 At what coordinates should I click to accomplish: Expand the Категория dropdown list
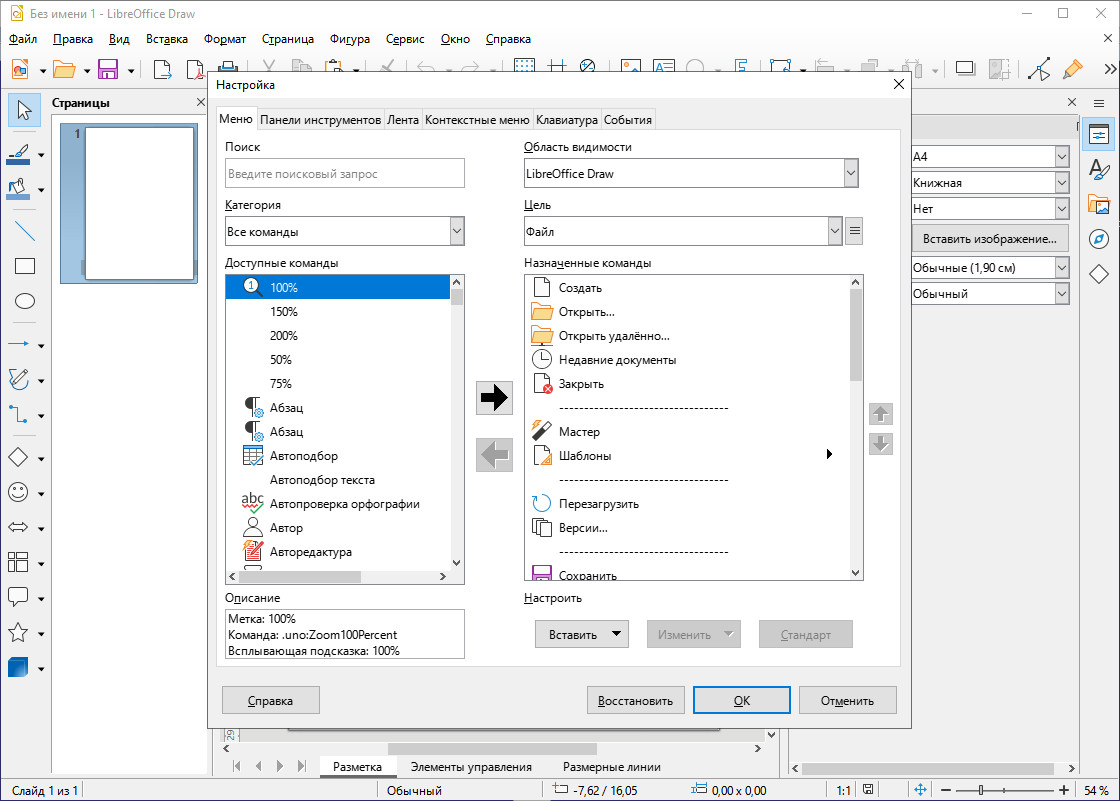[x=456, y=232]
